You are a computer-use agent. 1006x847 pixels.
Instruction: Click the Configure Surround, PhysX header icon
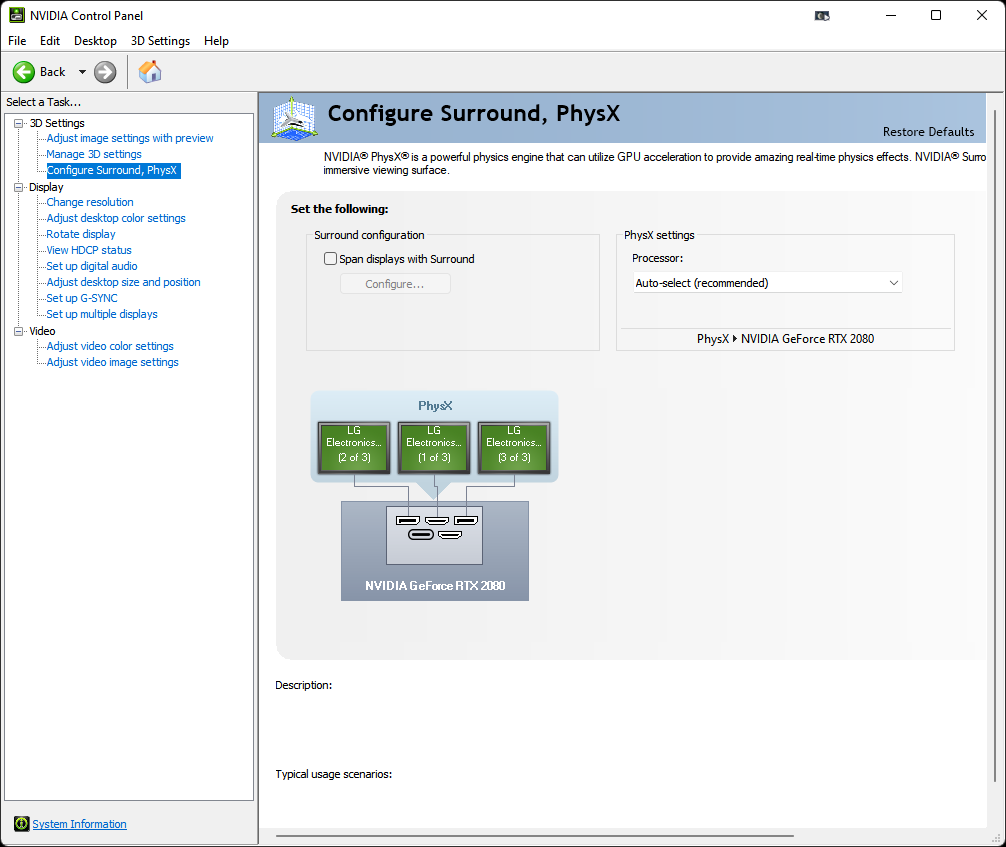pyautogui.click(x=294, y=118)
